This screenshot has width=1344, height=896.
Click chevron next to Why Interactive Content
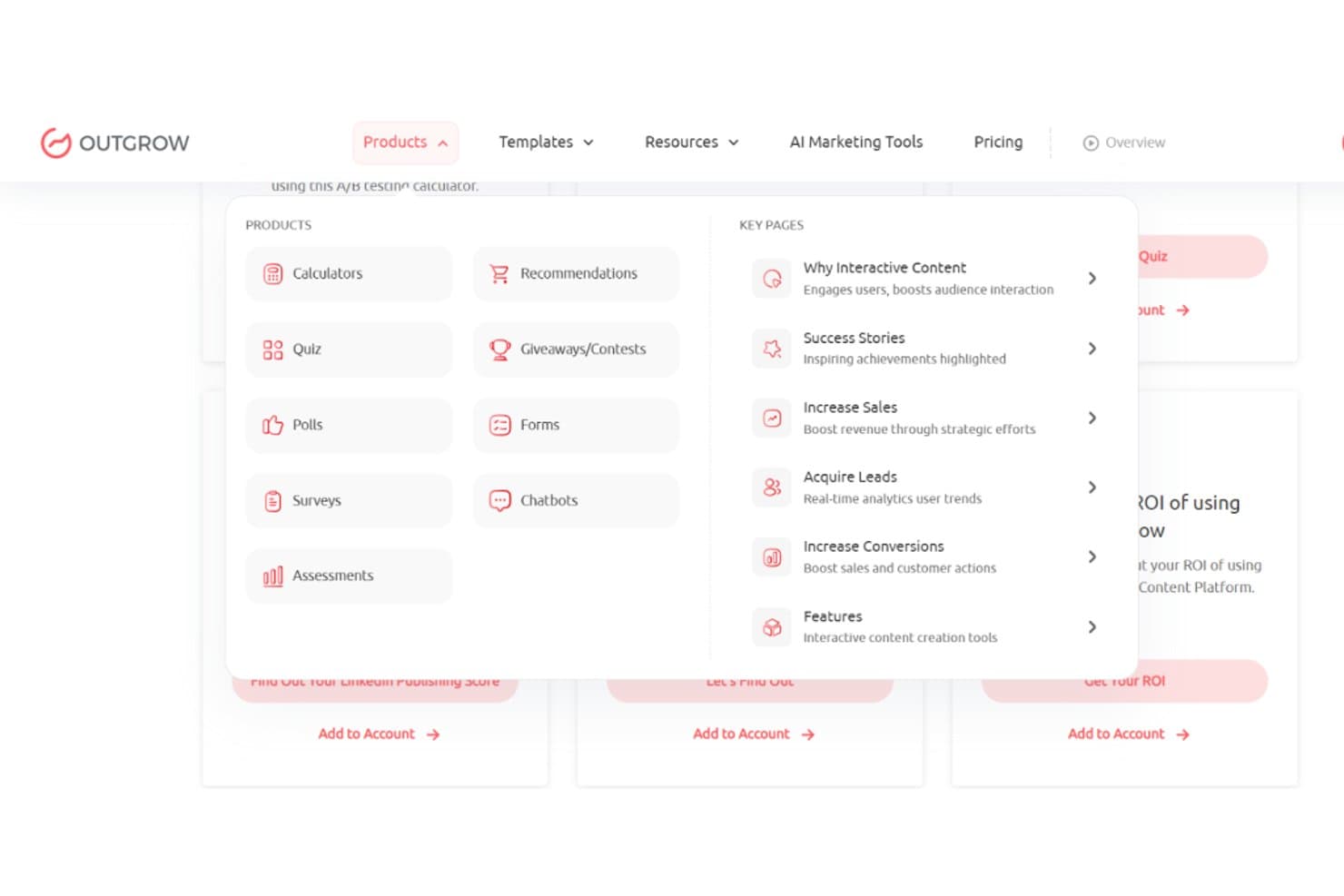(x=1092, y=279)
